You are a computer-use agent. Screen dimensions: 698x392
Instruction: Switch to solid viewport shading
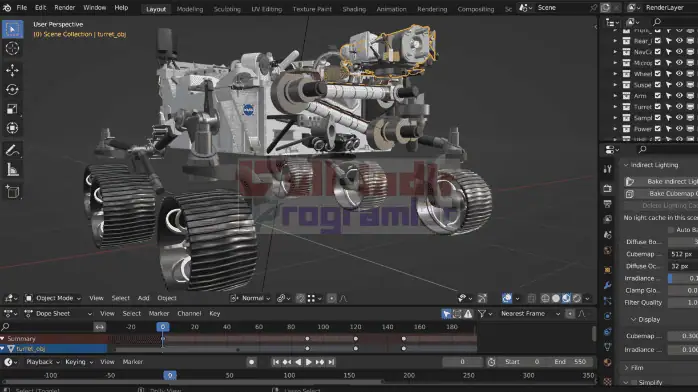(556, 298)
